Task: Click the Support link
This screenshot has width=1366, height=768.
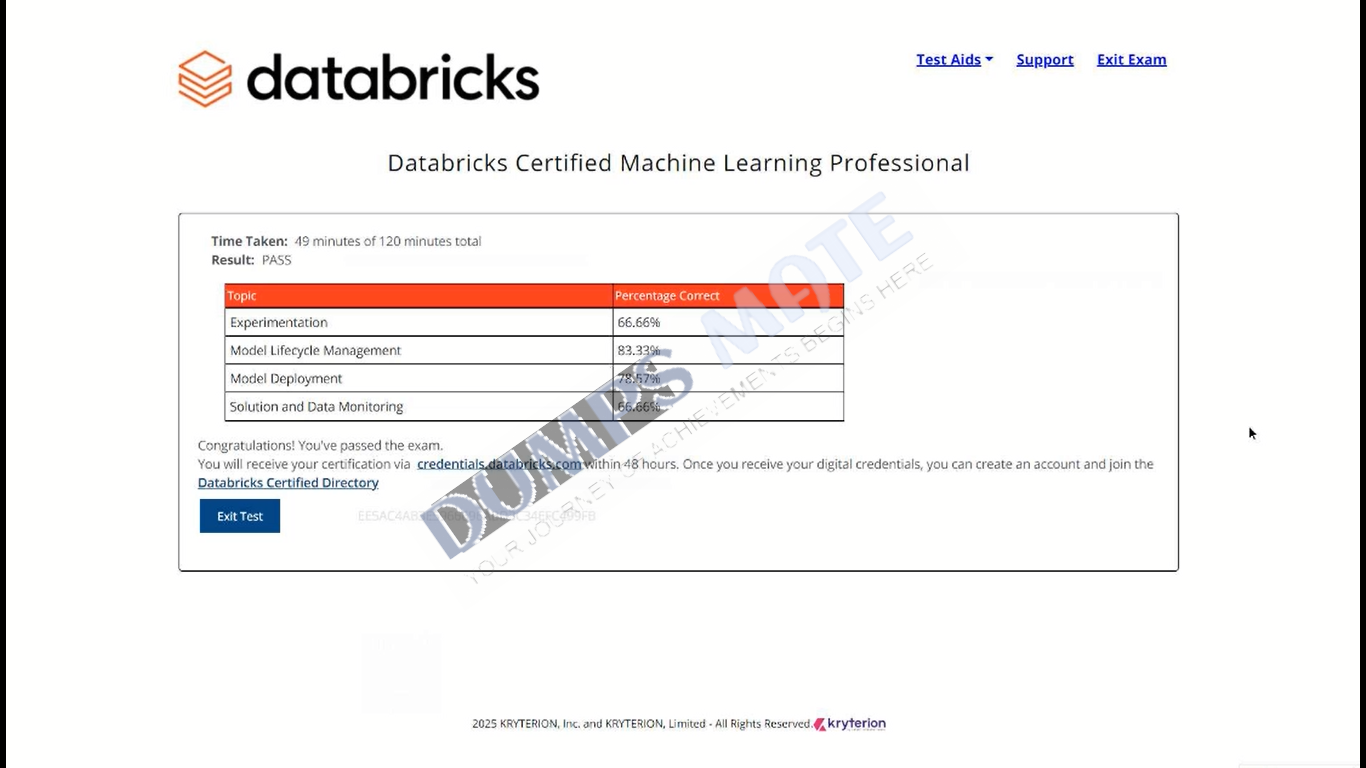Action: [1045, 60]
